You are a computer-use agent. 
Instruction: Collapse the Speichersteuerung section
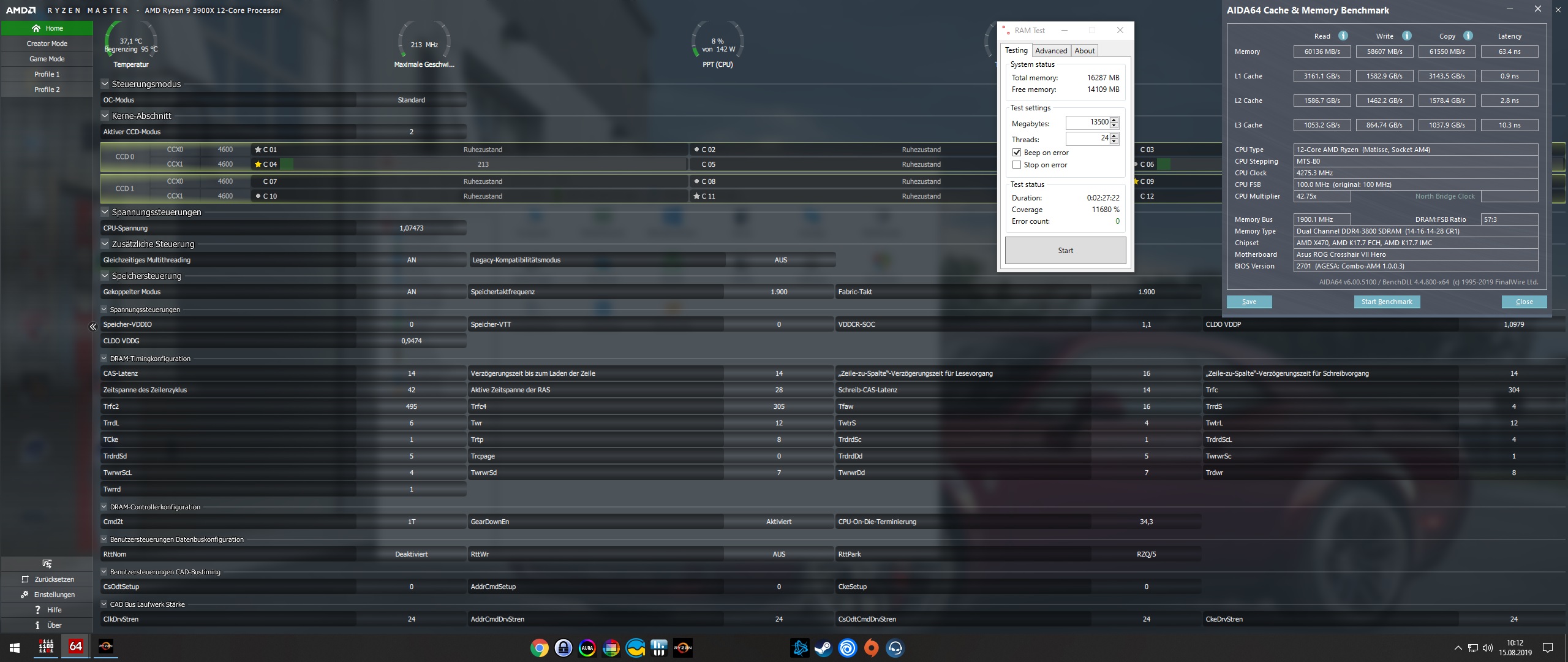pyautogui.click(x=105, y=276)
